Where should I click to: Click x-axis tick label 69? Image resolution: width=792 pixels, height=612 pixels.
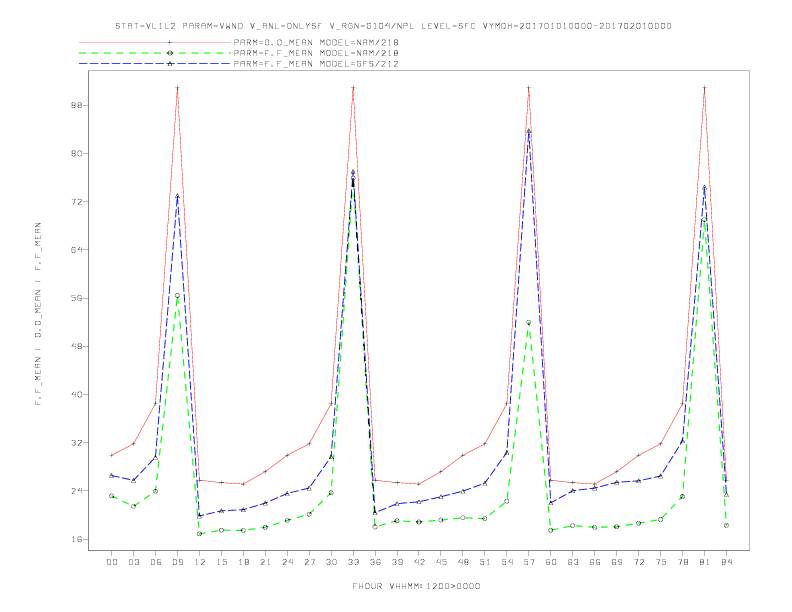pyautogui.click(x=617, y=562)
